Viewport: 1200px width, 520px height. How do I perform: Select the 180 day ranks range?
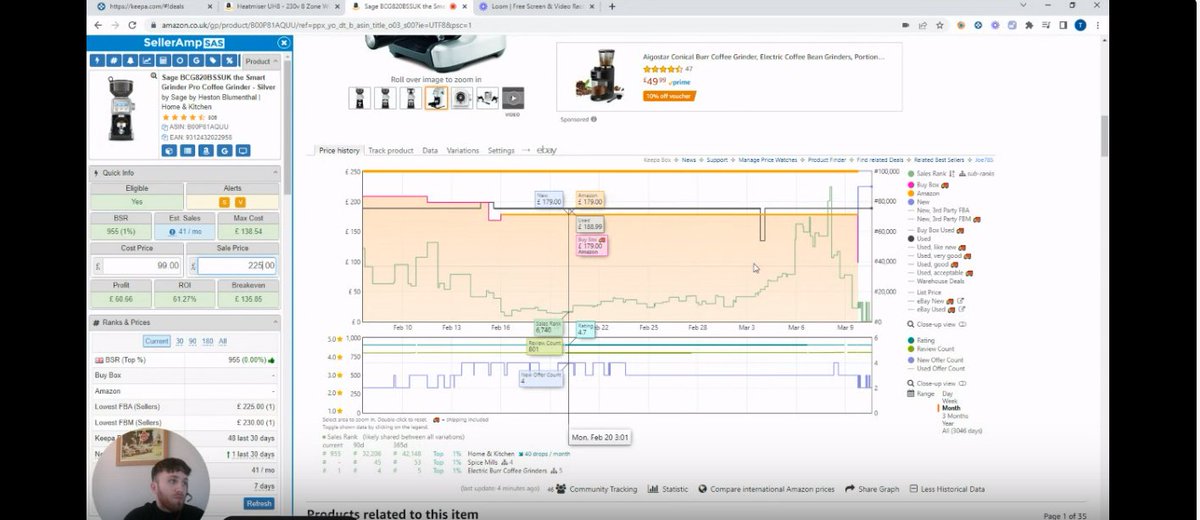(x=208, y=341)
